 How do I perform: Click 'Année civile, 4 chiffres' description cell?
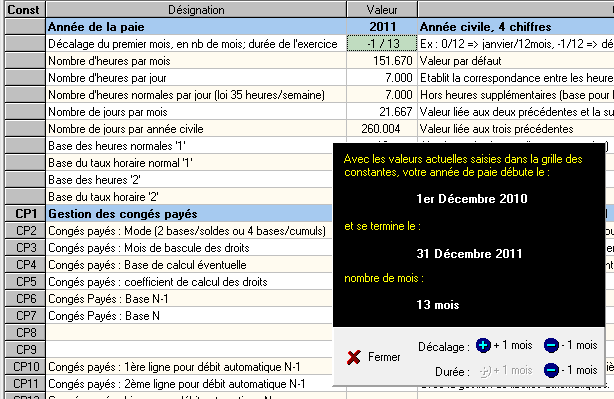point(516,27)
